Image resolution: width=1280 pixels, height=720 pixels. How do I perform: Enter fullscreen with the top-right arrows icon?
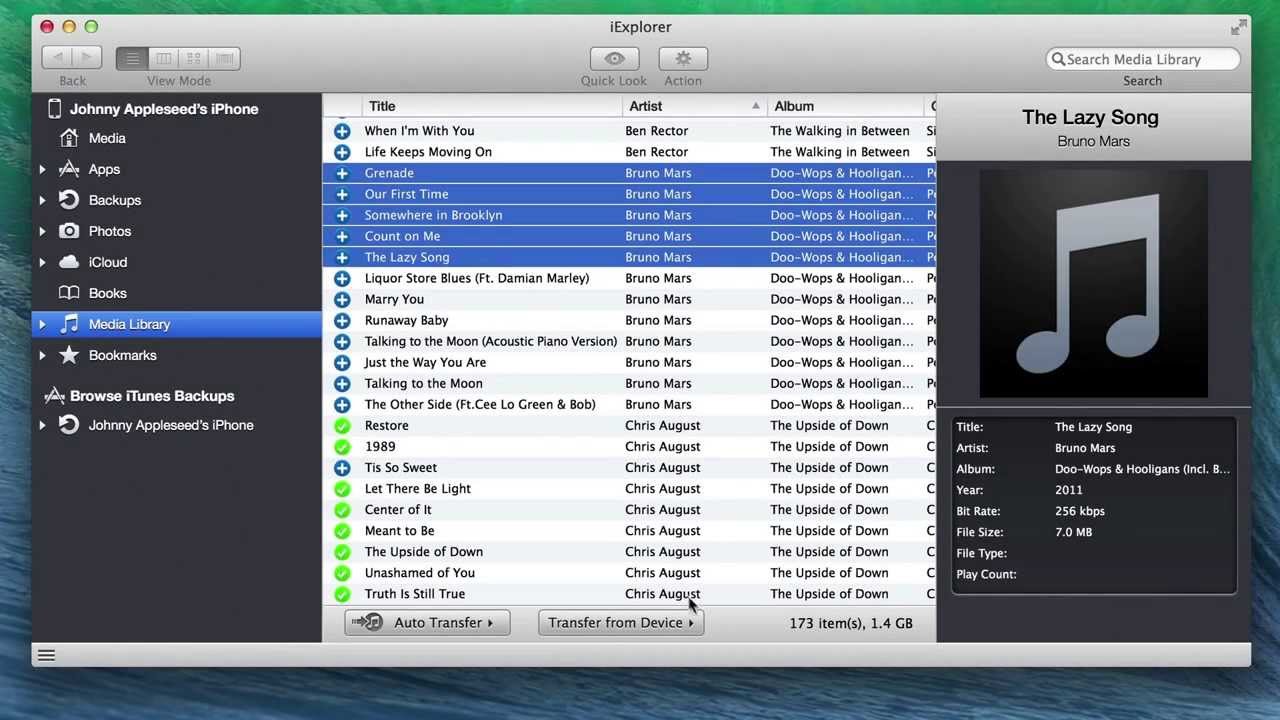pyautogui.click(x=1239, y=28)
